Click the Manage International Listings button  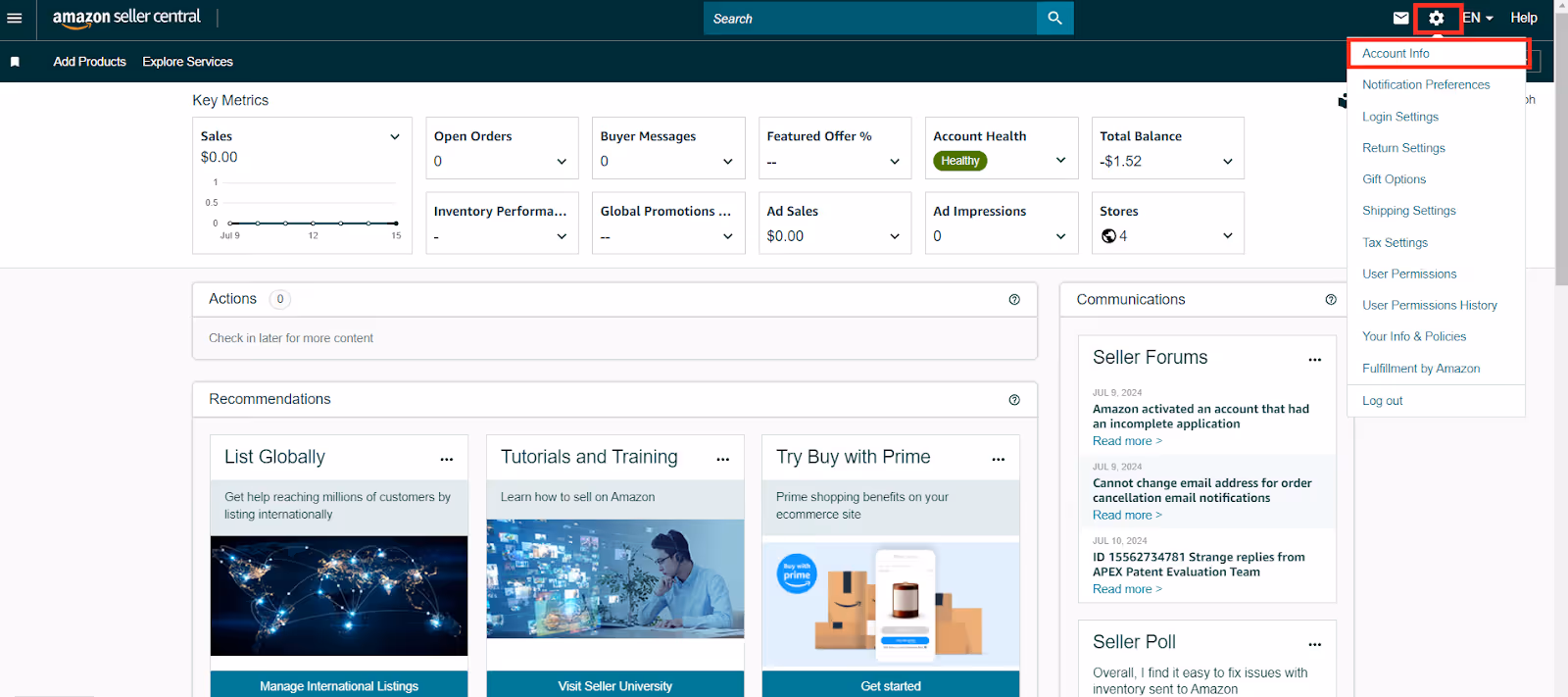point(339,685)
